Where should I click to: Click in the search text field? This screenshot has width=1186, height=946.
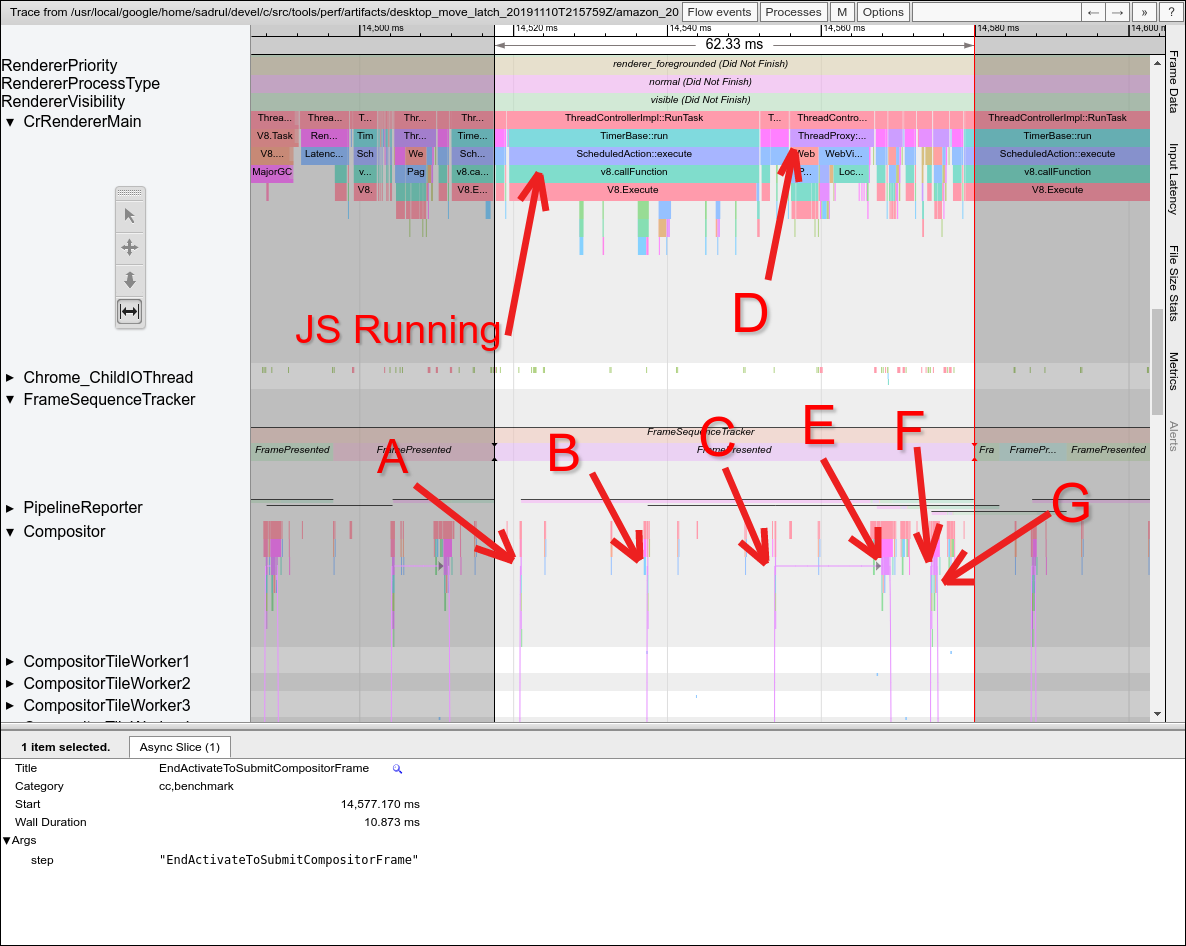pyautogui.click(x=996, y=12)
